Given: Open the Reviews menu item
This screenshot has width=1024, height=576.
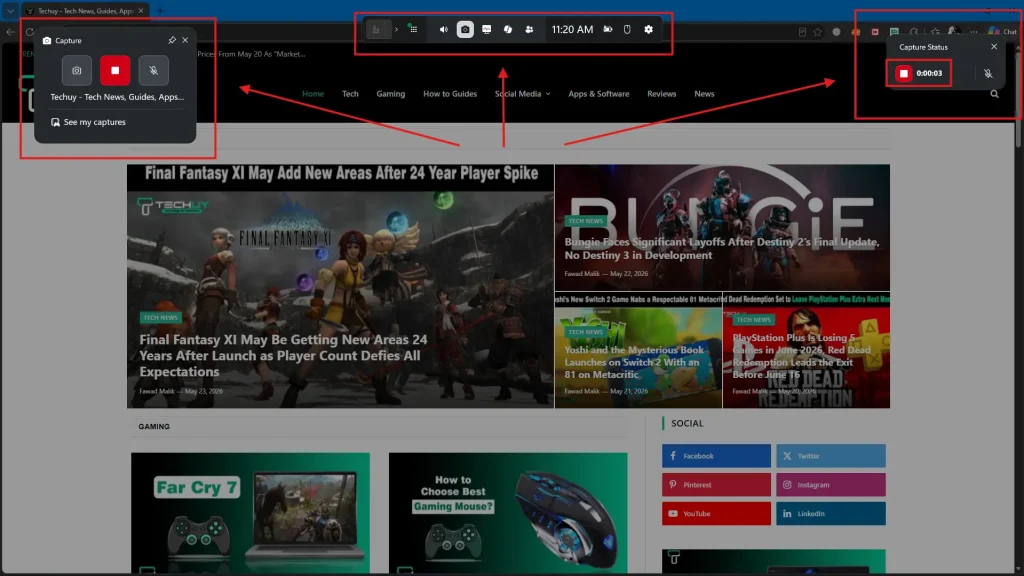Looking at the screenshot, I should (662, 93).
